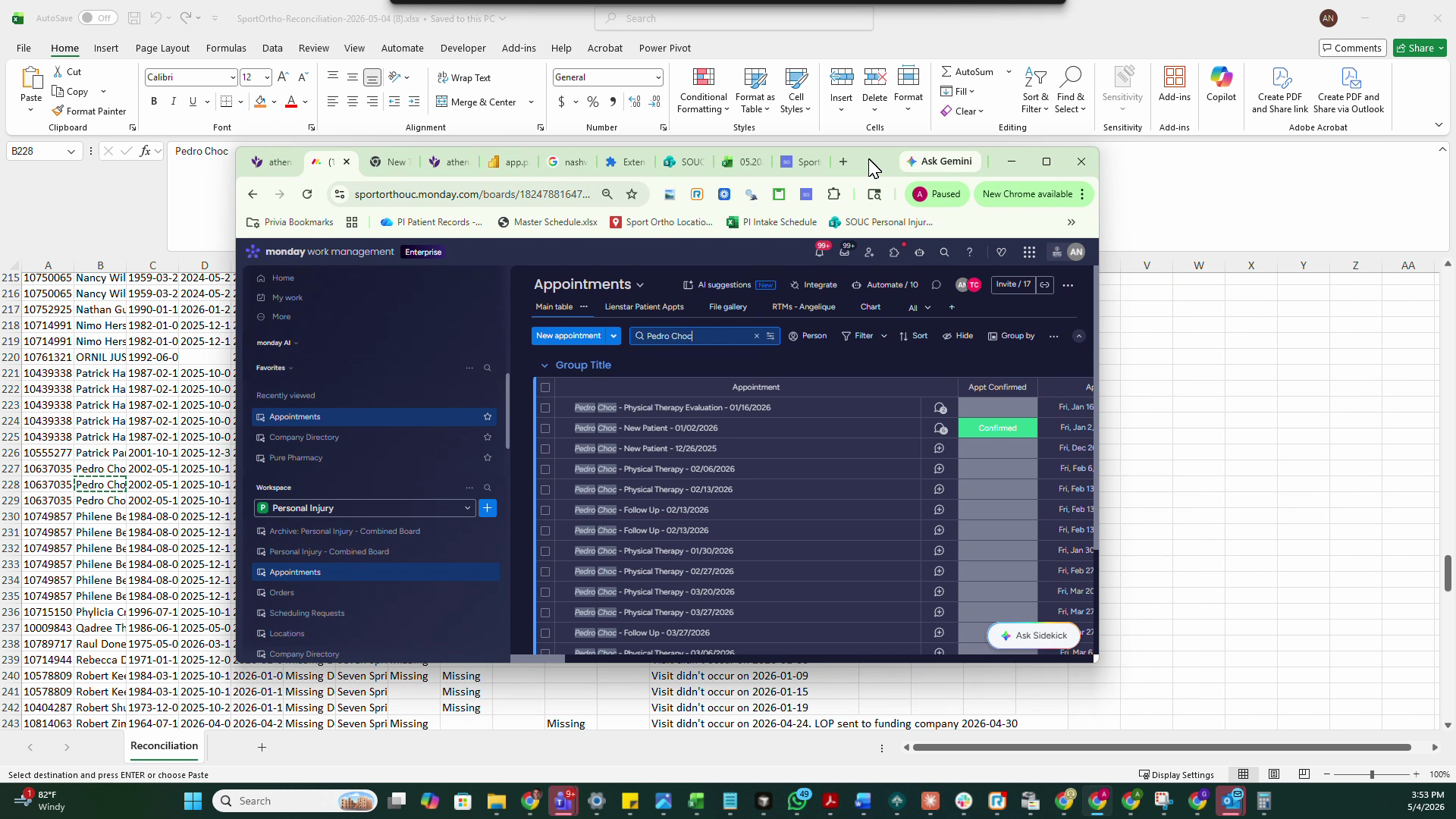Click Excel Comments button
The width and height of the screenshot is (1456, 819).
point(1353,48)
